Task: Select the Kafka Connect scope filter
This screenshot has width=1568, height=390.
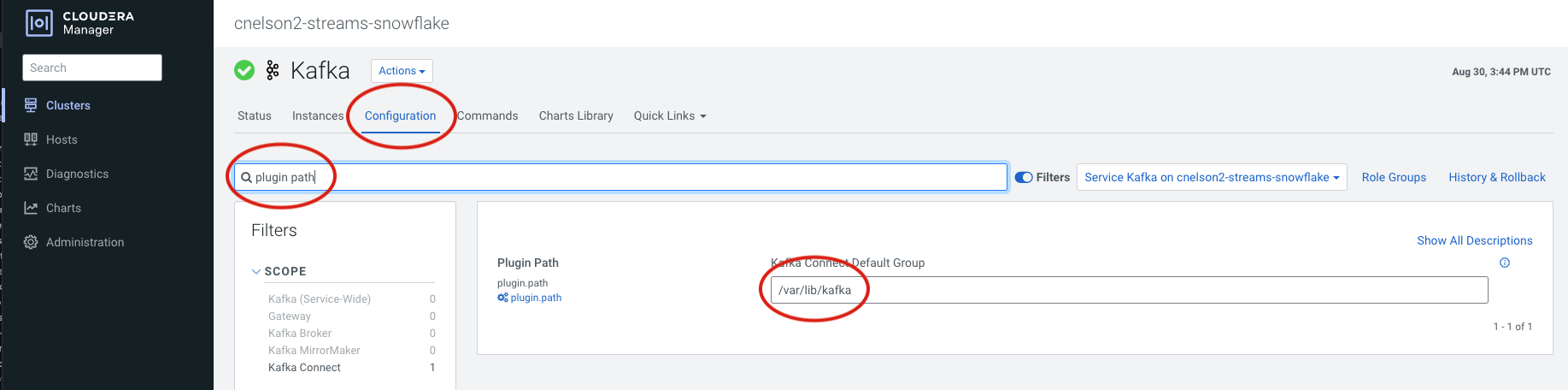Action: tap(304, 367)
